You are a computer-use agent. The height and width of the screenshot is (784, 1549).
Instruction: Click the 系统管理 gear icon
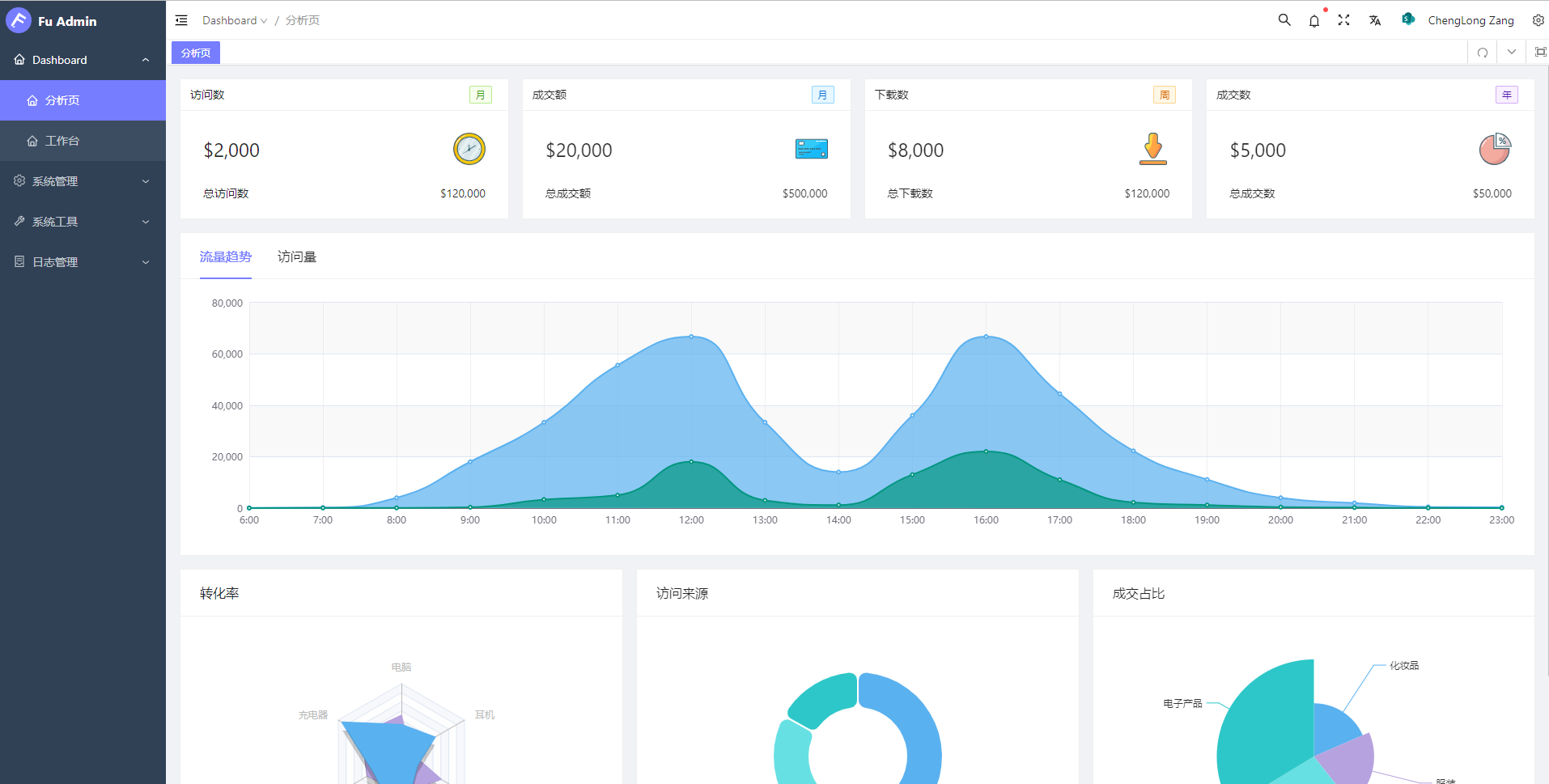[x=19, y=180]
